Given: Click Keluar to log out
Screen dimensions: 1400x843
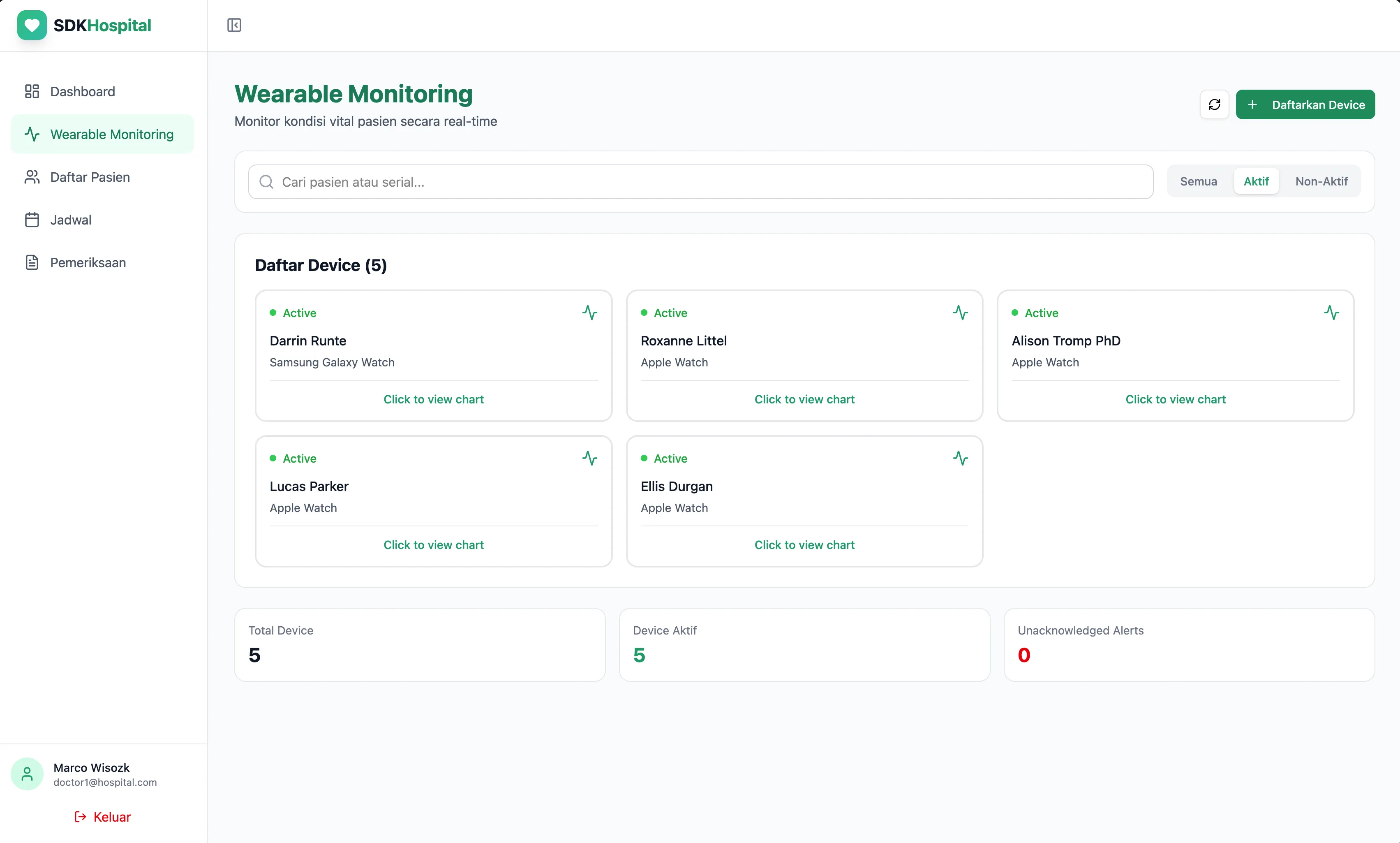Looking at the screenshot, I should click(x=103, y=816).
